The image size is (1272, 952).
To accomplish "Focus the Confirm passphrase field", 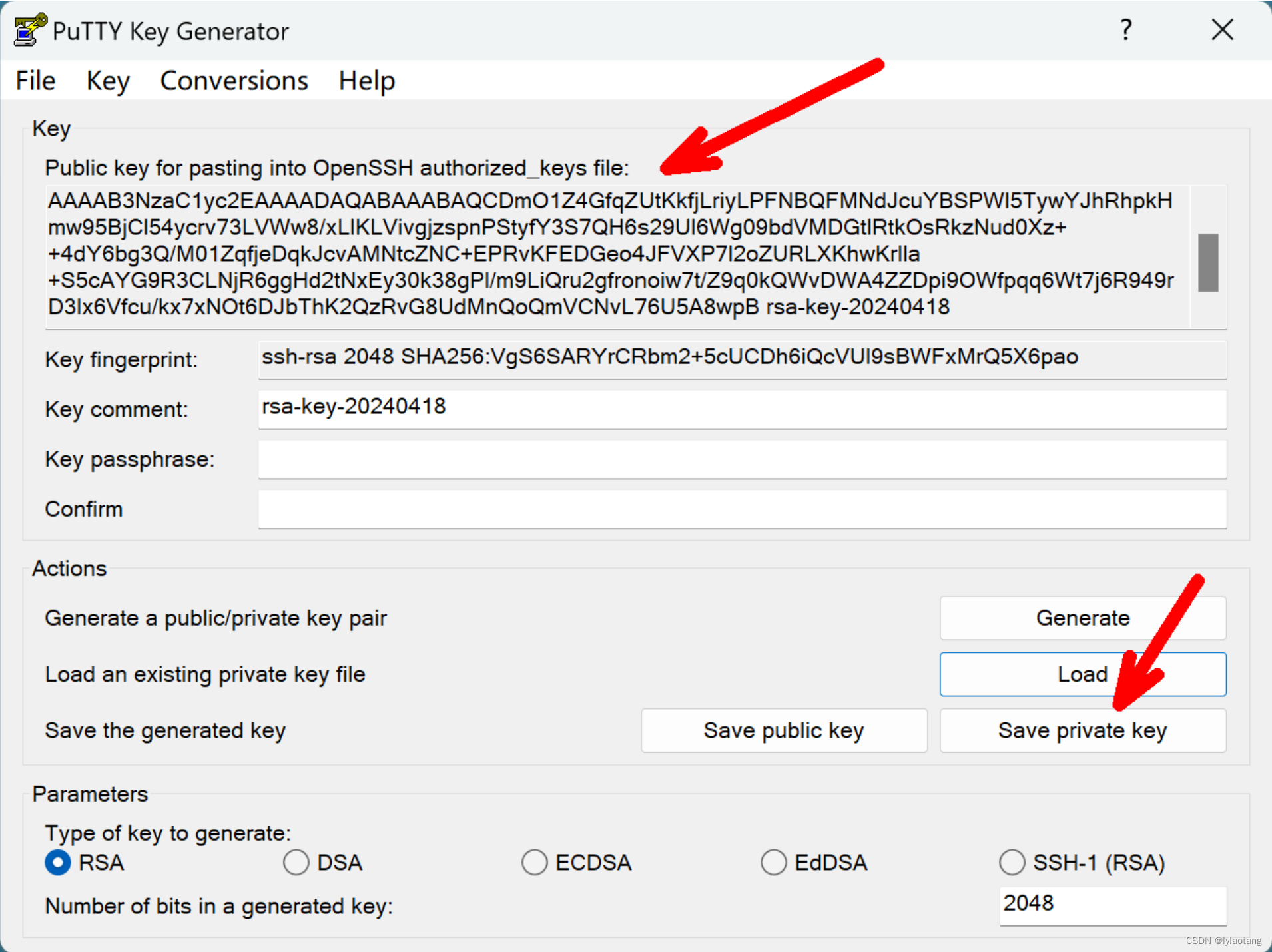I will [742, 509].
